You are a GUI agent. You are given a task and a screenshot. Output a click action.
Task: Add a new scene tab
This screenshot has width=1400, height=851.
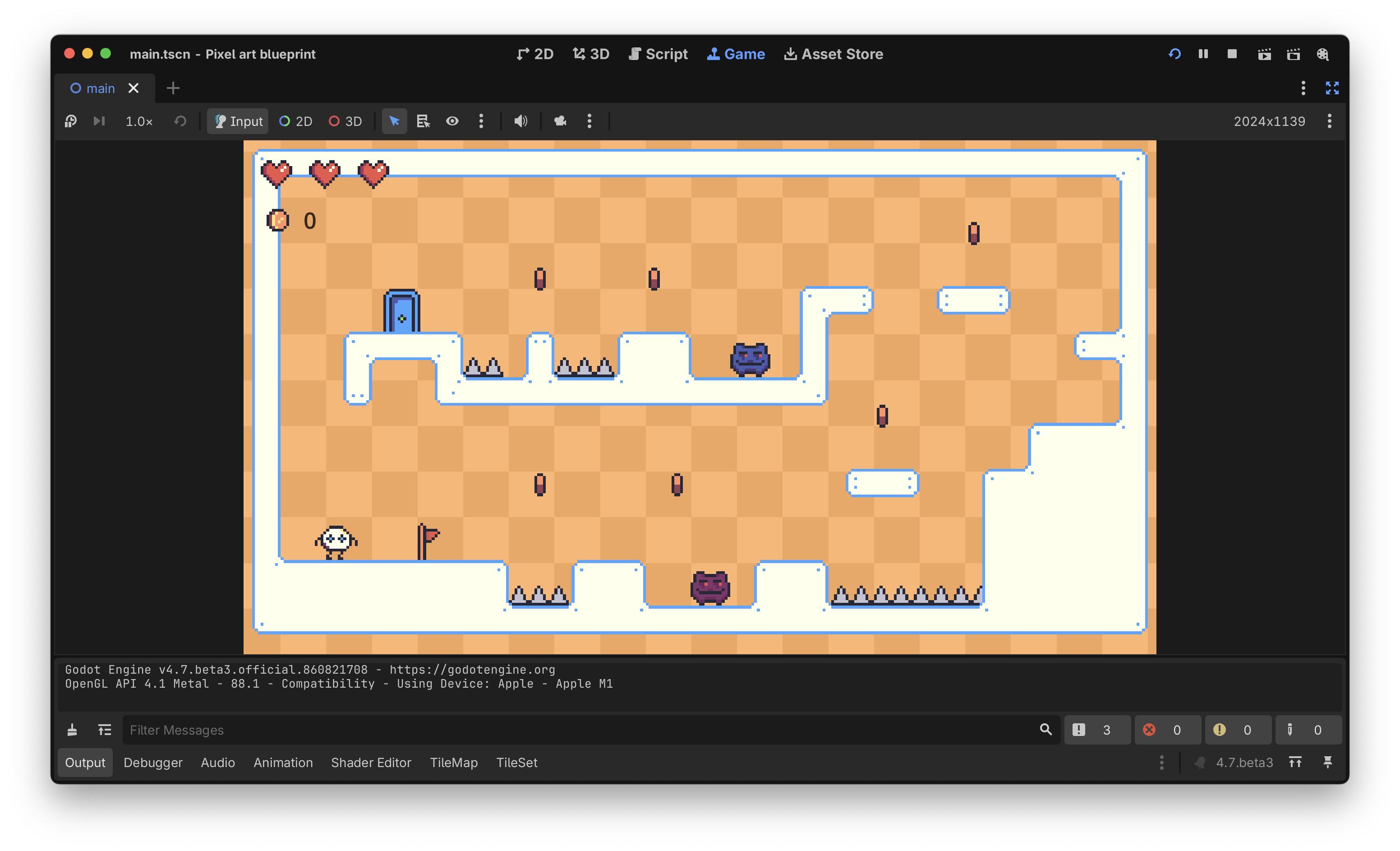(x=173, y=88)
